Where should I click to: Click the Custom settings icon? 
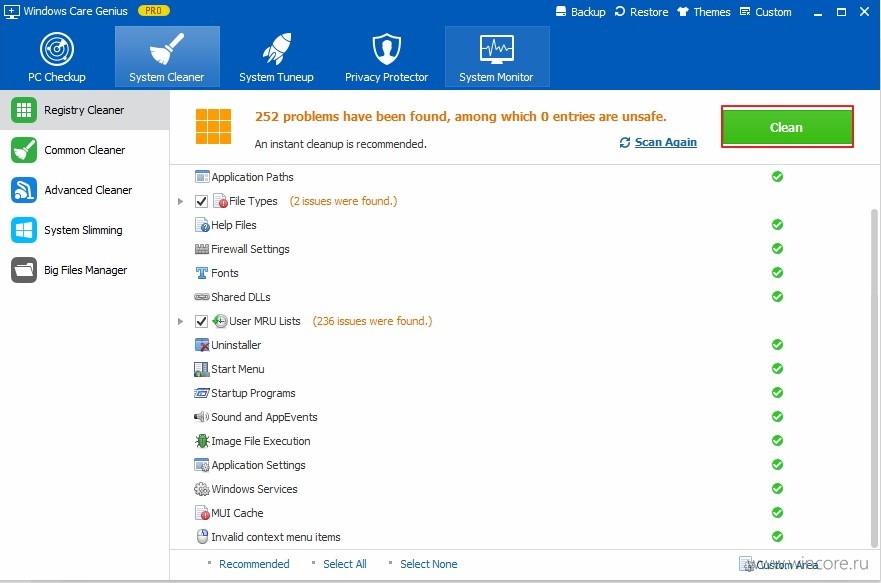pyautogui.click(x=745, y=11)
